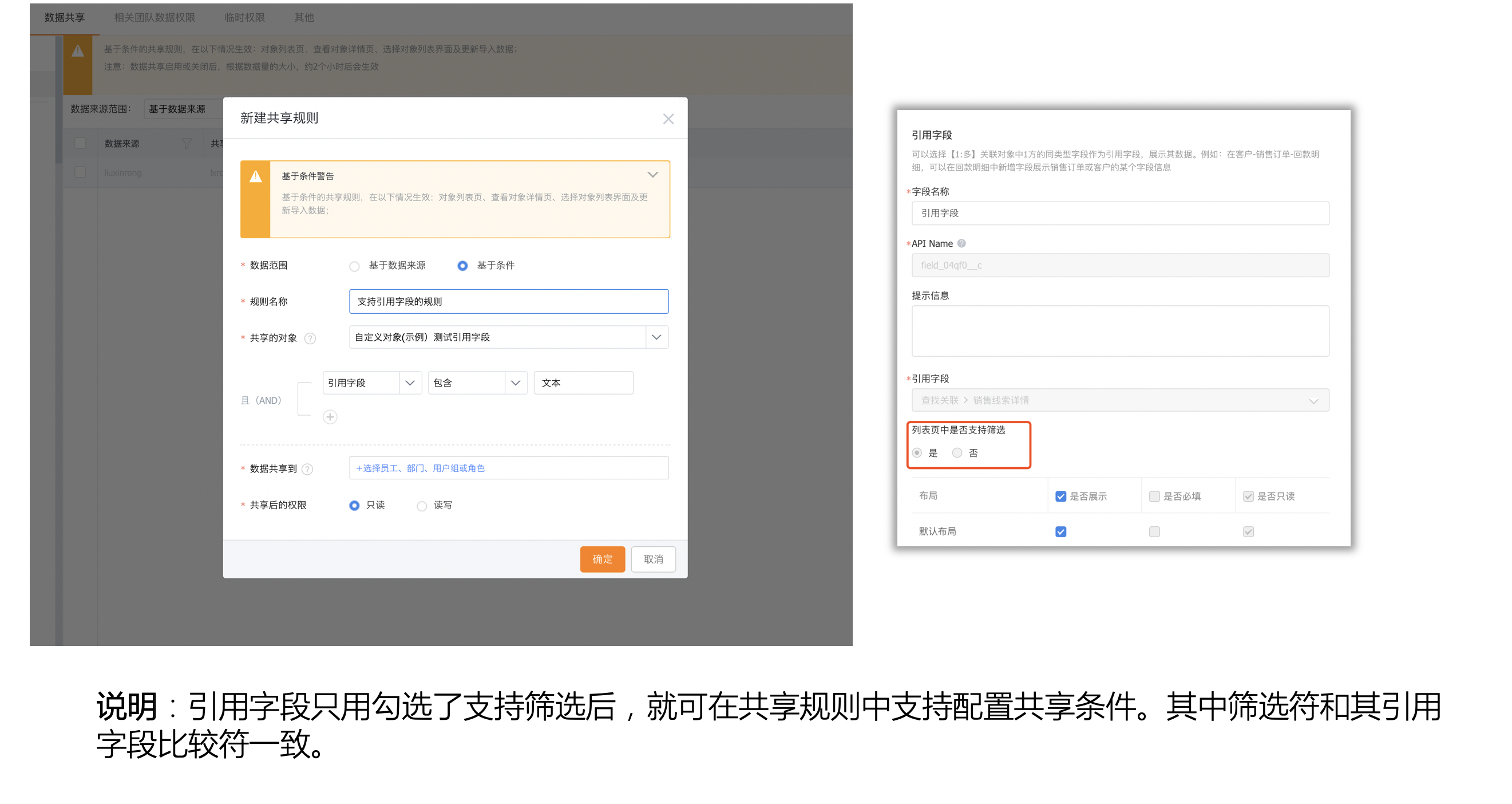The width and height of the screenshot is (1512, 804).
Task: Click the 提示信息 text area
Action: [1120, 331]
